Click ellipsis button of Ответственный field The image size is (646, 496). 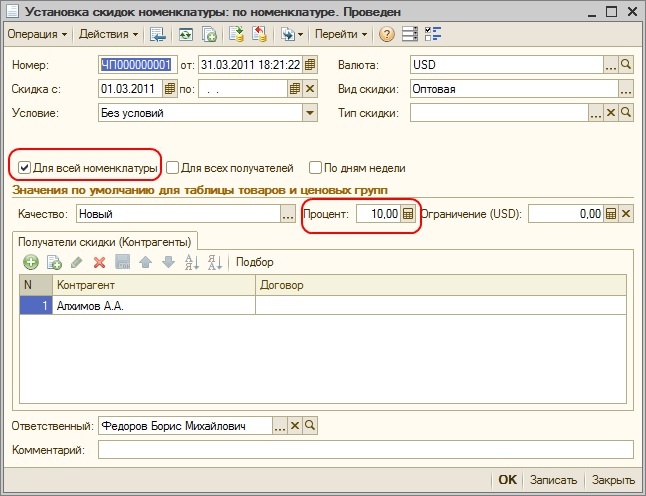click(x=280, y=426)
